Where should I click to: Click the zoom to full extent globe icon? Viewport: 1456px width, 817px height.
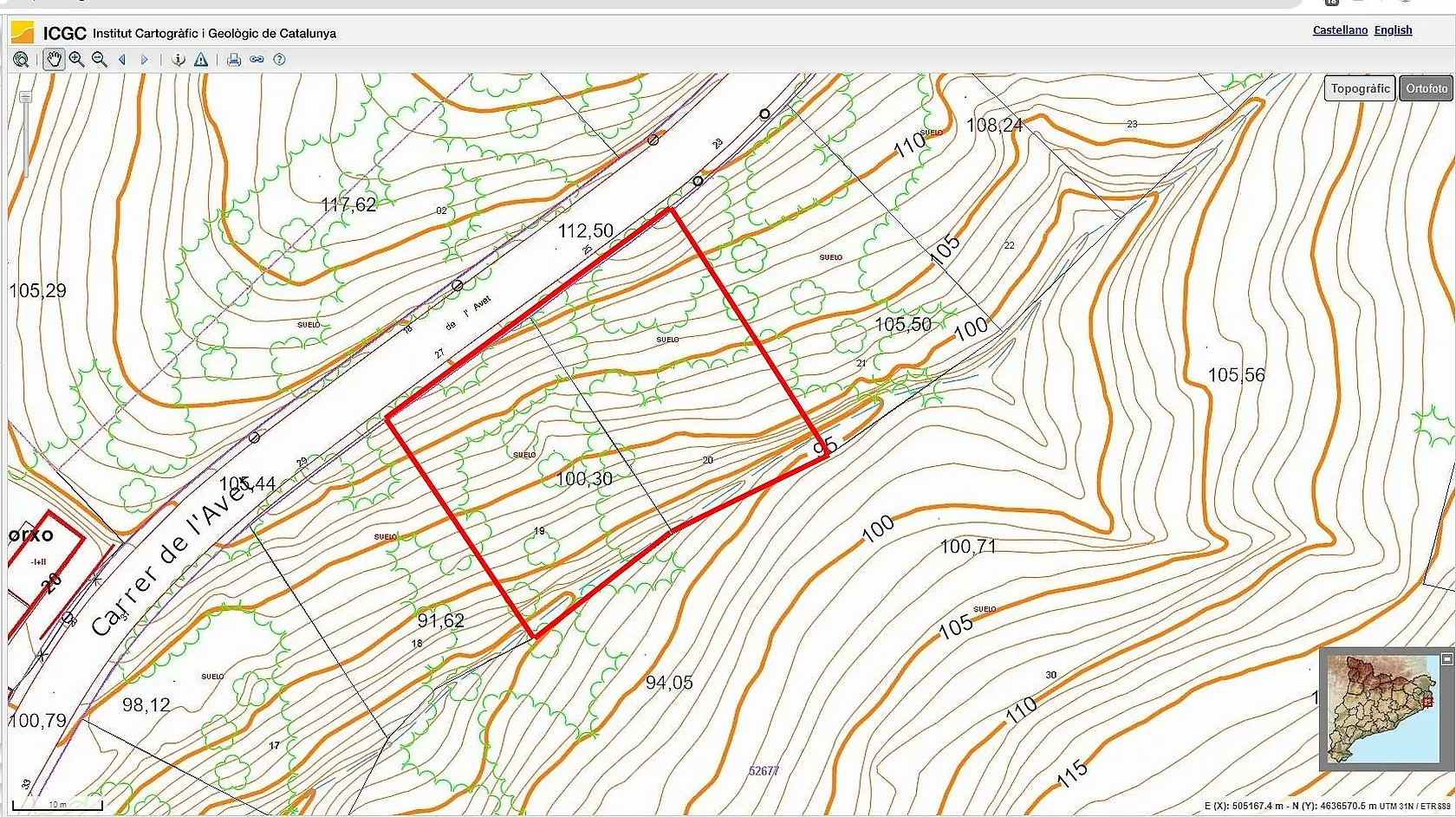[x=21, y=60]
